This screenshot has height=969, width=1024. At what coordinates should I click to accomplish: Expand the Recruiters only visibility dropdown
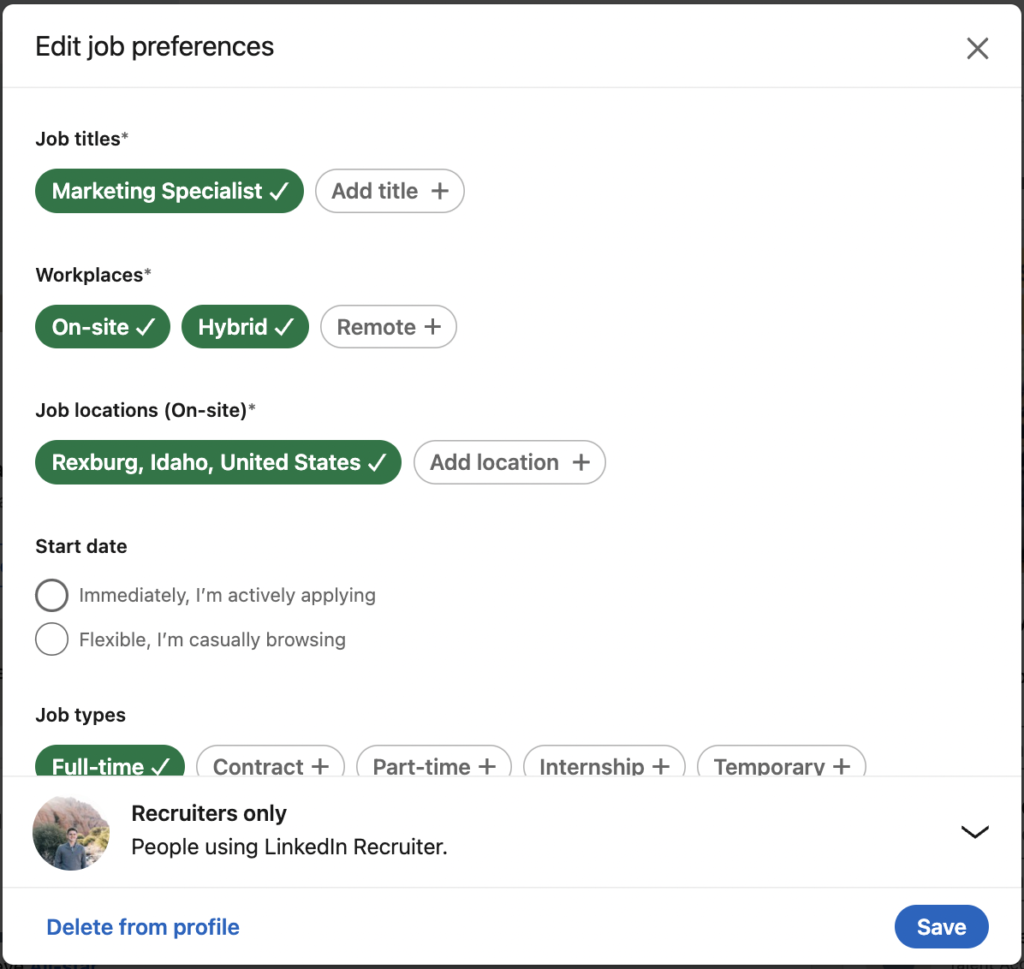[x=974, y=832]
